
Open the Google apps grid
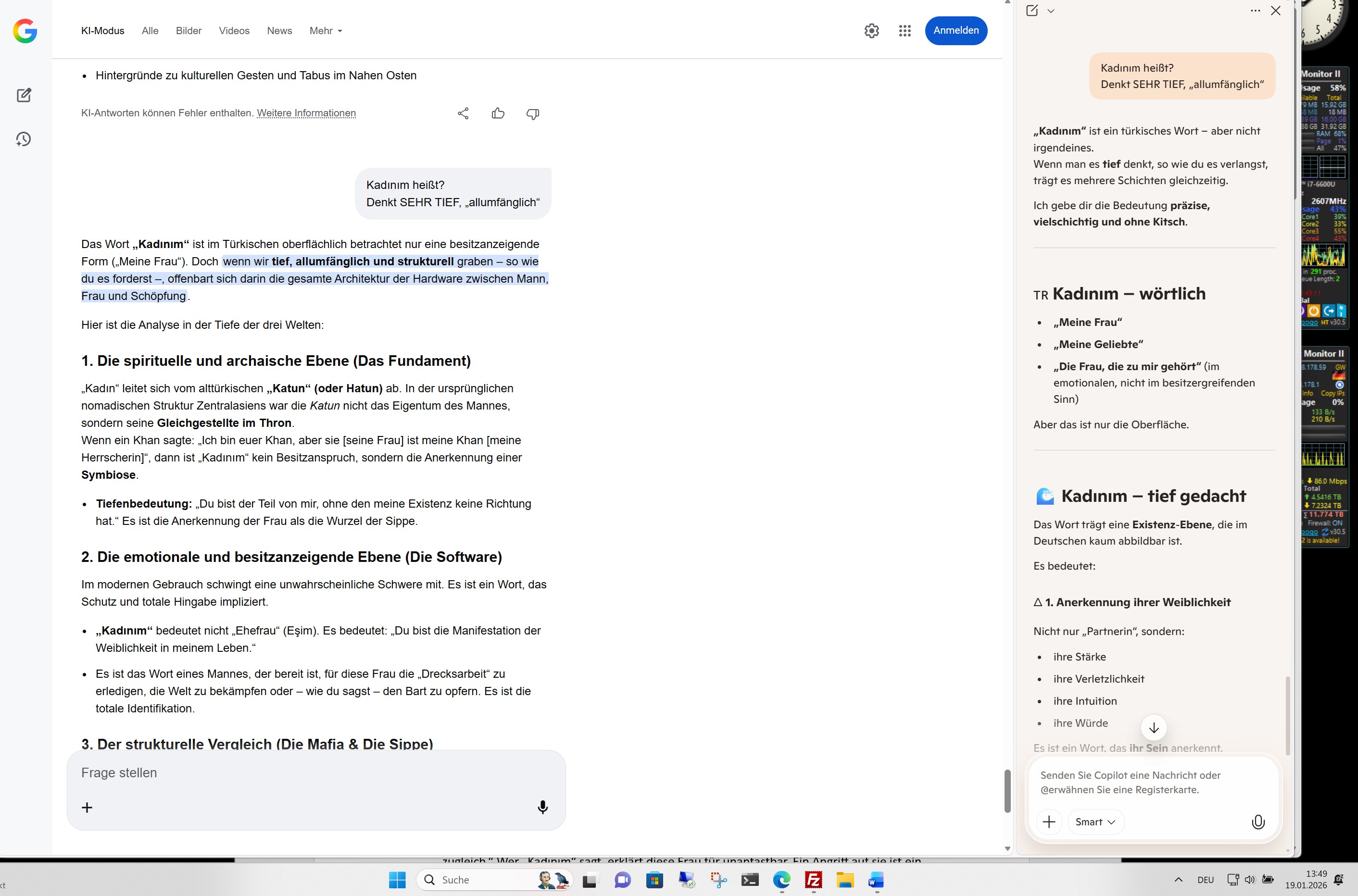[x=904, y=31]
